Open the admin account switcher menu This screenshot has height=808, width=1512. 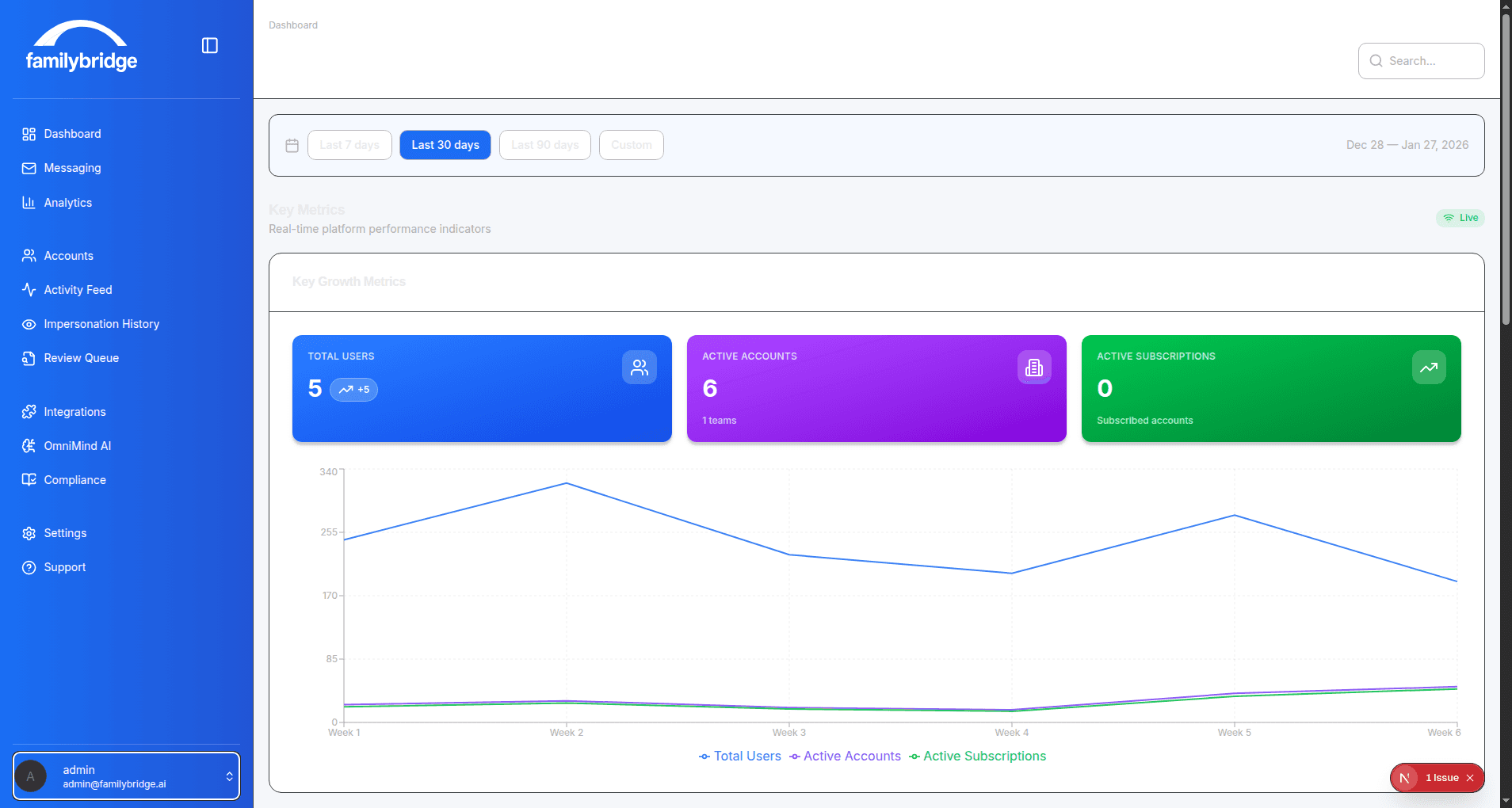click(x=126, y=776)
